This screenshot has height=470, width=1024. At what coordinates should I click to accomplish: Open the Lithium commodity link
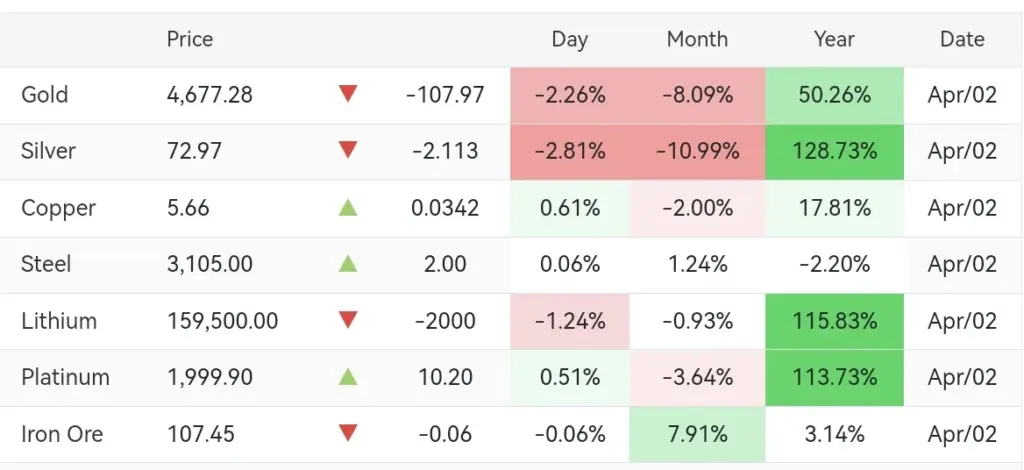point(59,321)
